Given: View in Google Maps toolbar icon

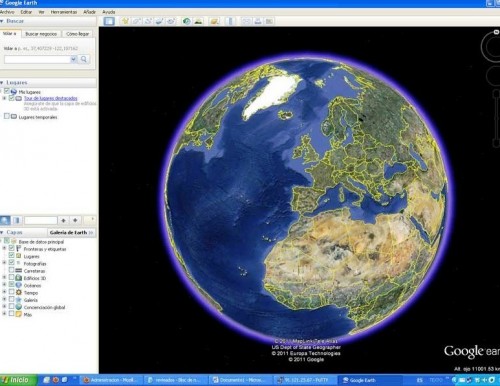Looking at the screenshot, I should (269, 21).
